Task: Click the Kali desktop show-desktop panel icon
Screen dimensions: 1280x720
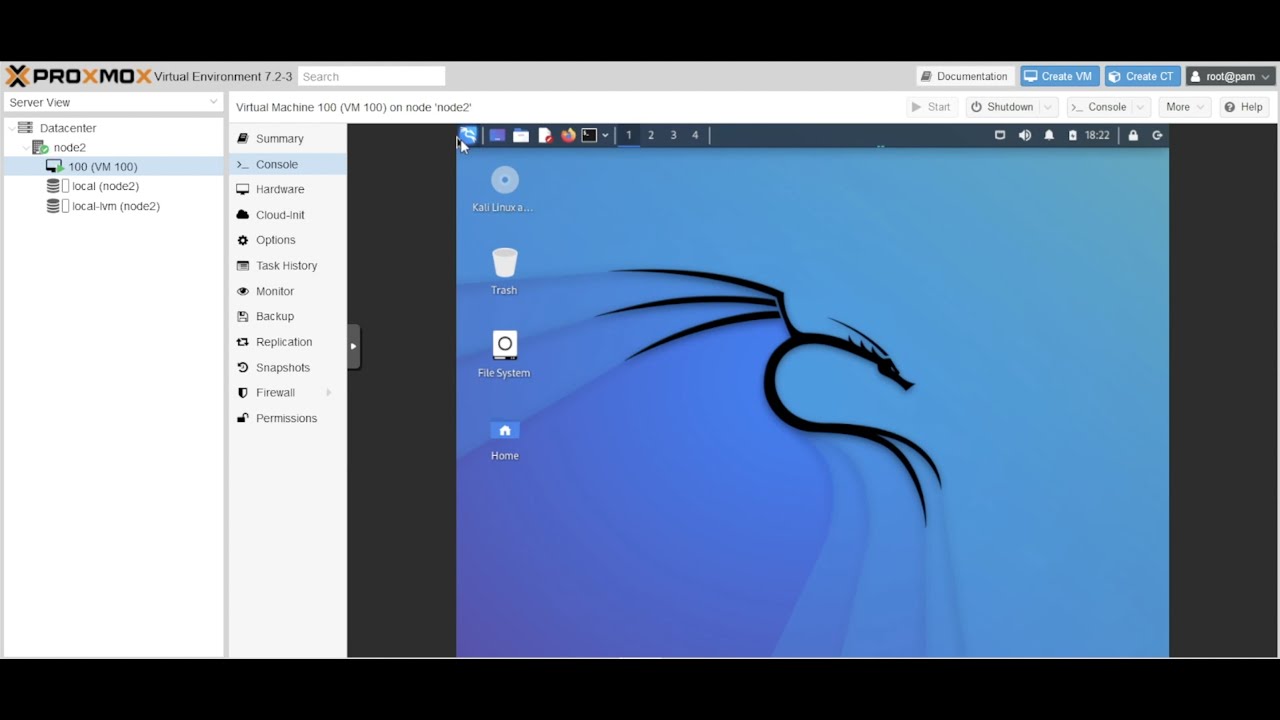Action: pyautogui.click(x=497, y=135)
